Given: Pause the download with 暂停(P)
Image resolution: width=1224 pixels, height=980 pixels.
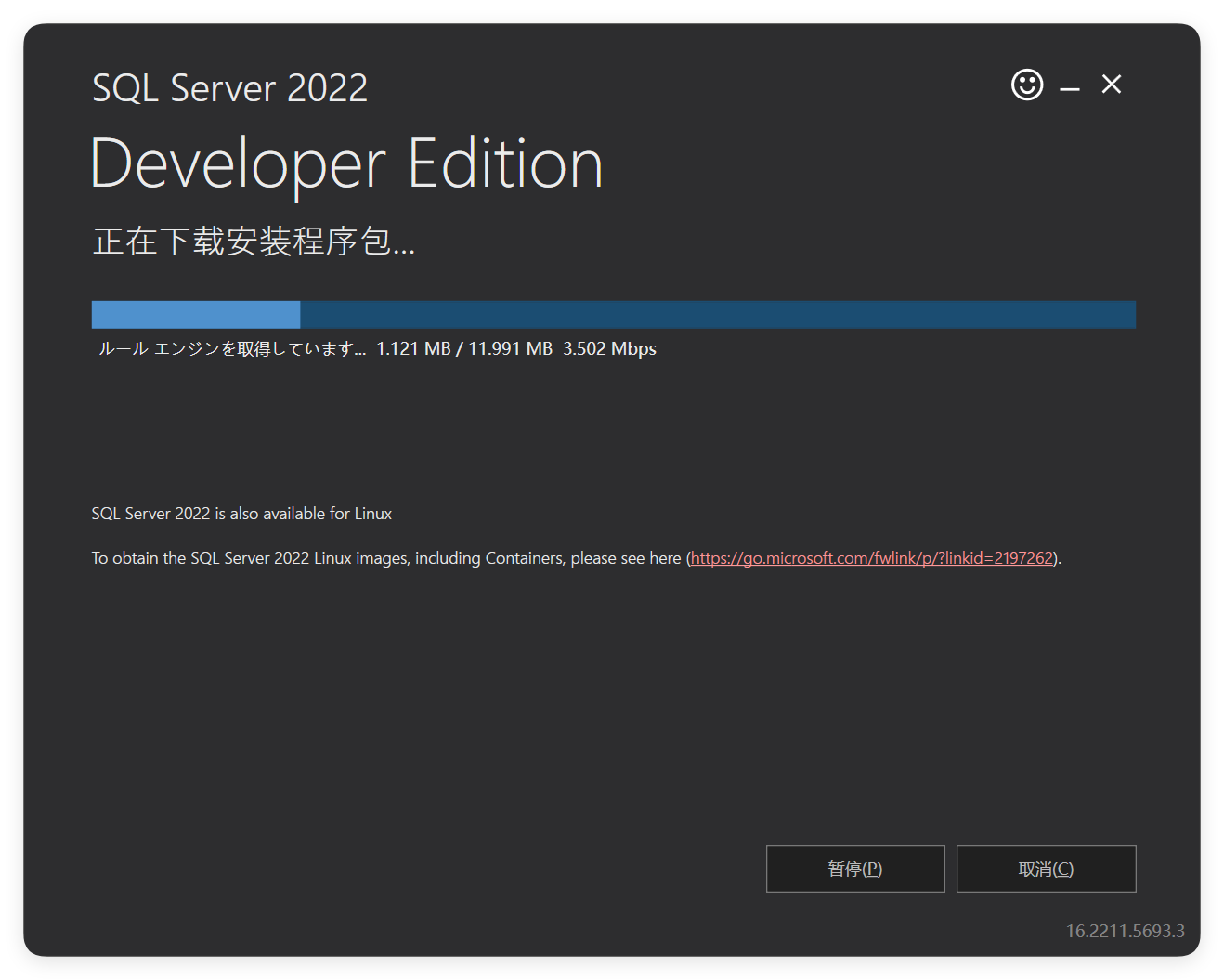Looking at the screenshot, I should pyautogui.click(x=855, y=869).
